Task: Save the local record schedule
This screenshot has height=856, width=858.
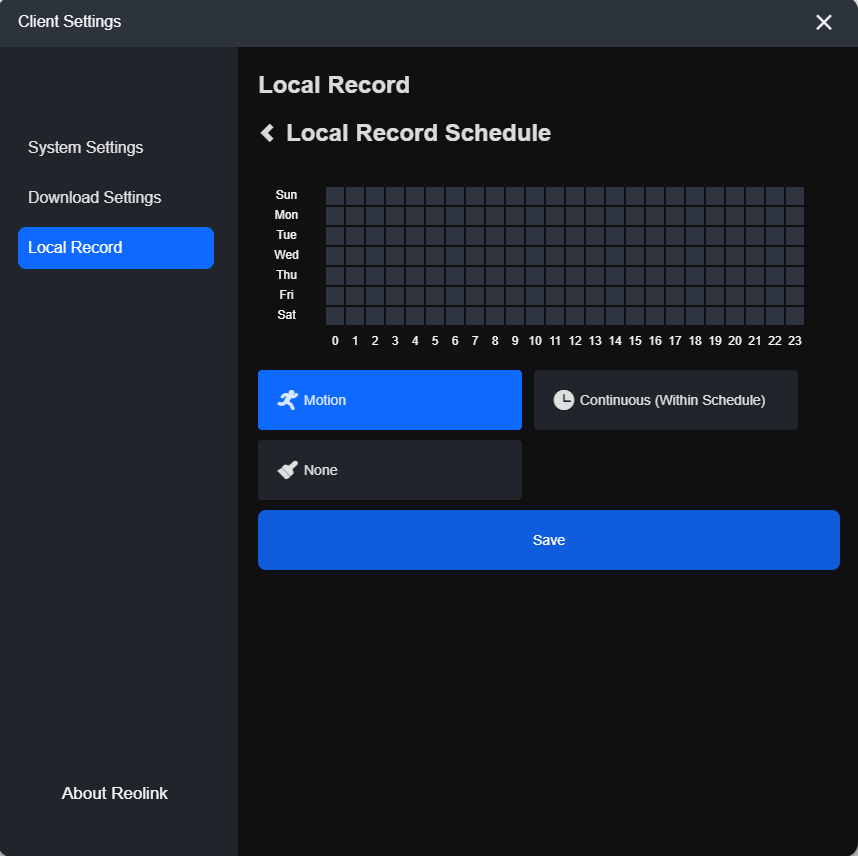Action: tap(549, 540)
